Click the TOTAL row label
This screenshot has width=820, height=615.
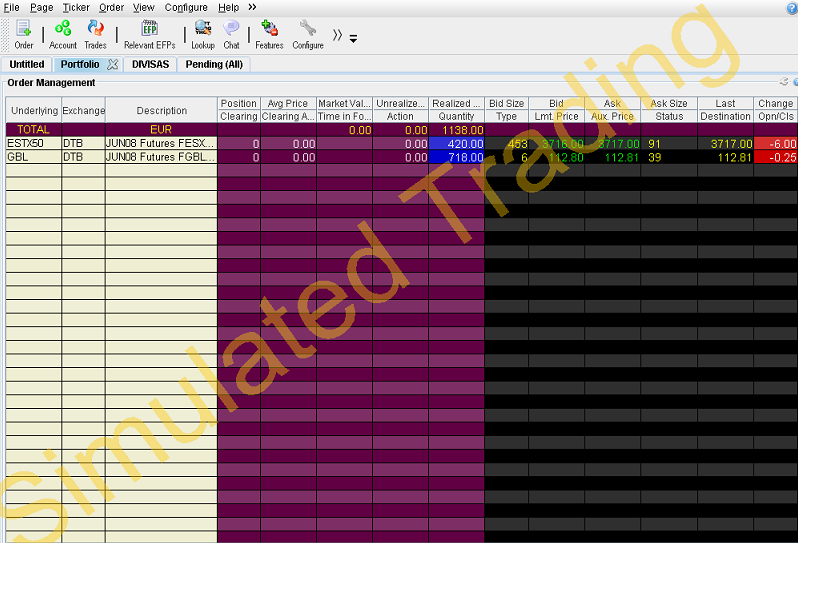click(33, 130)
